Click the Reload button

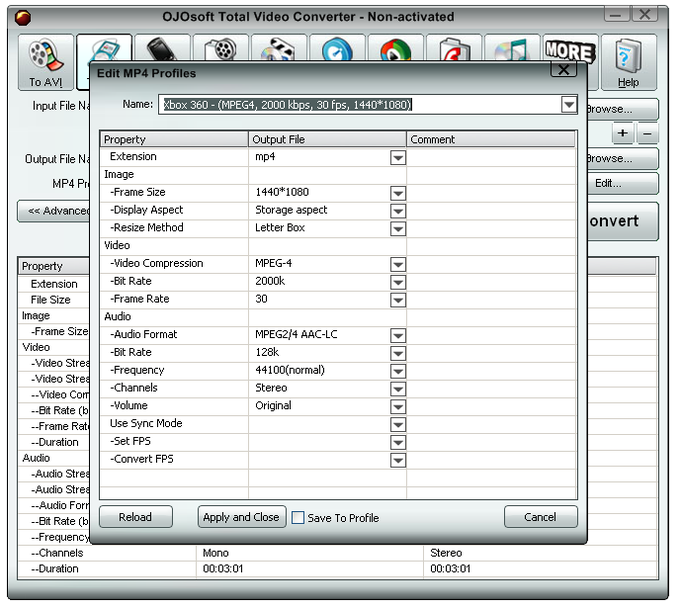coord(136,517)
